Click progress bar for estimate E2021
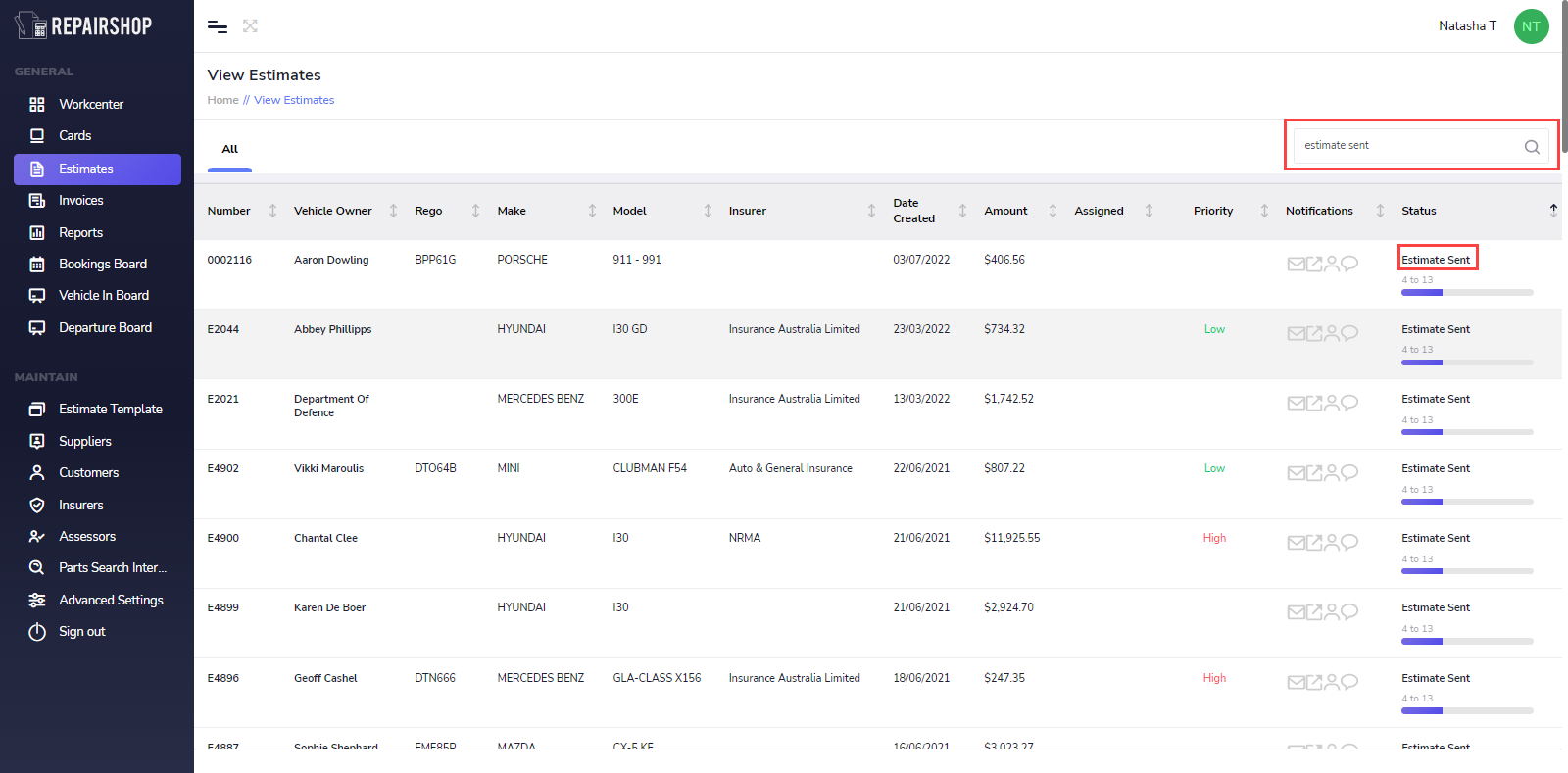Viewport: 1568px width, 773px height. tap(1466, 432)
